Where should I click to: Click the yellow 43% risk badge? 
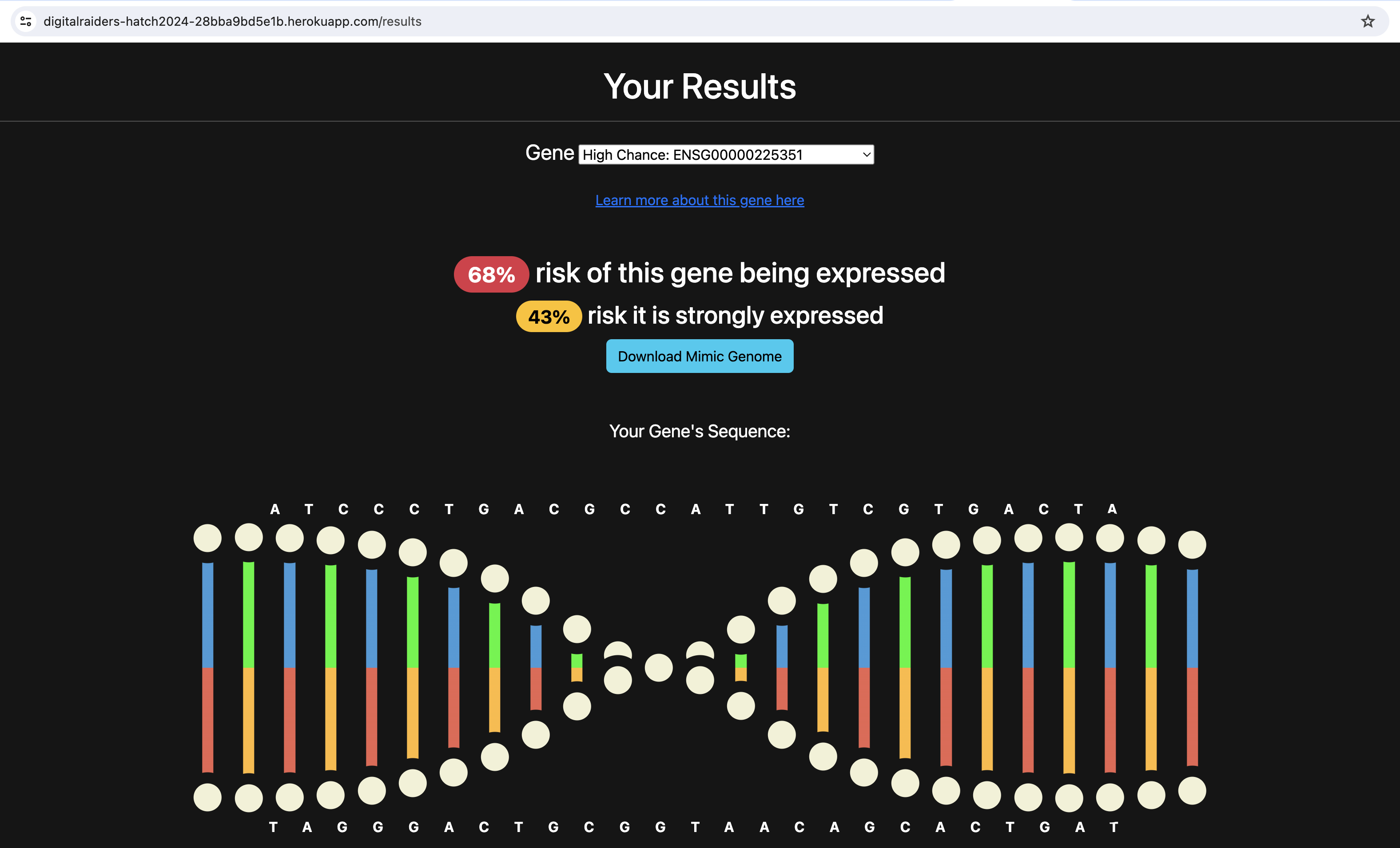(x=548, y=317)
